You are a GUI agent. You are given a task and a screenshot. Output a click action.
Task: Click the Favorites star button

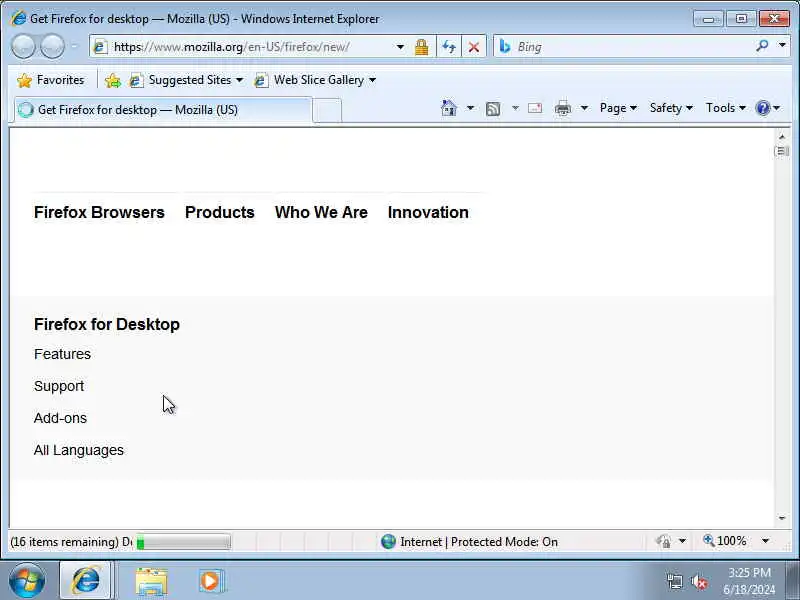(51, 80)
